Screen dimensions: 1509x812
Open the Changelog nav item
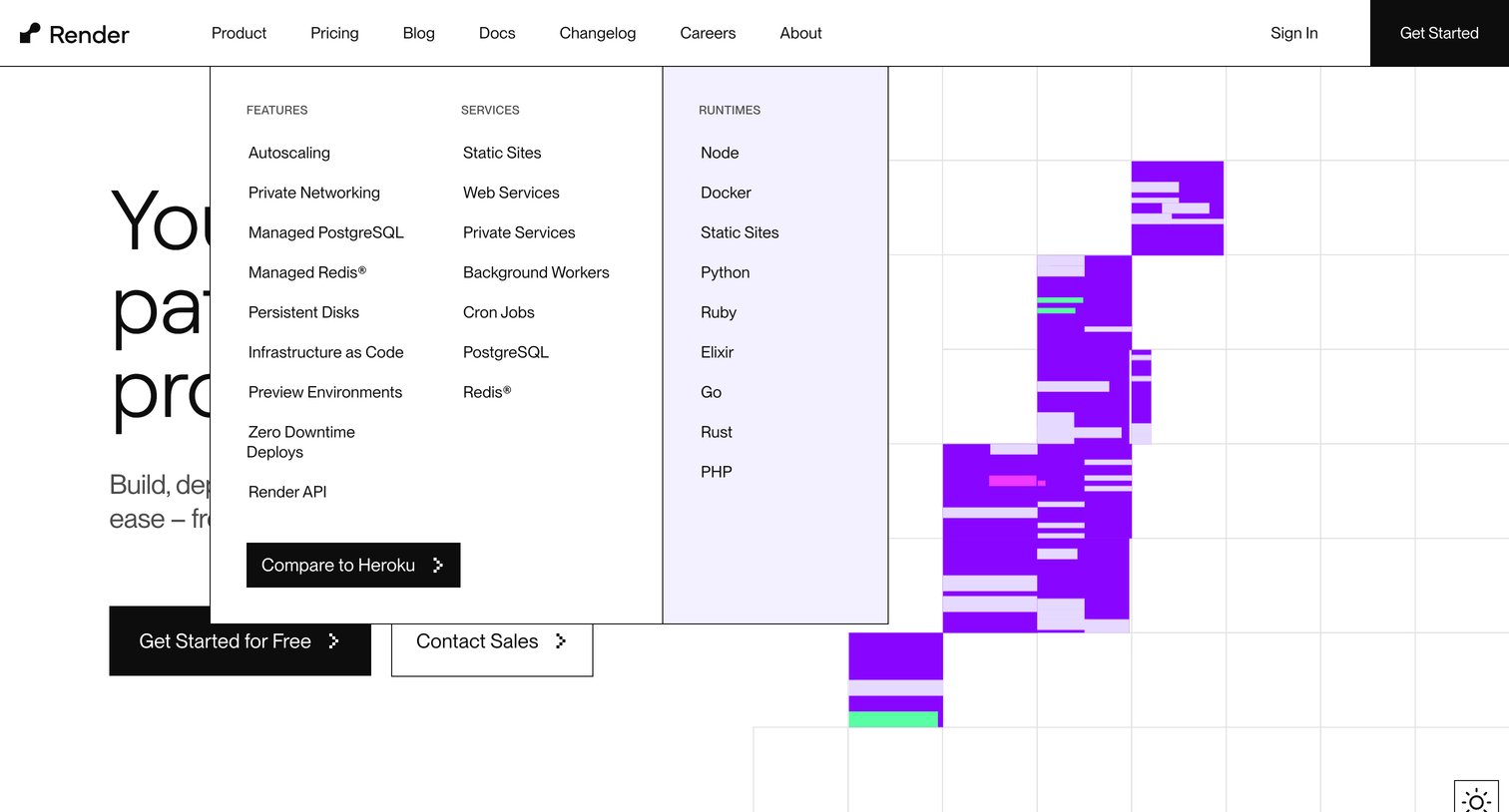pos(597,33)
